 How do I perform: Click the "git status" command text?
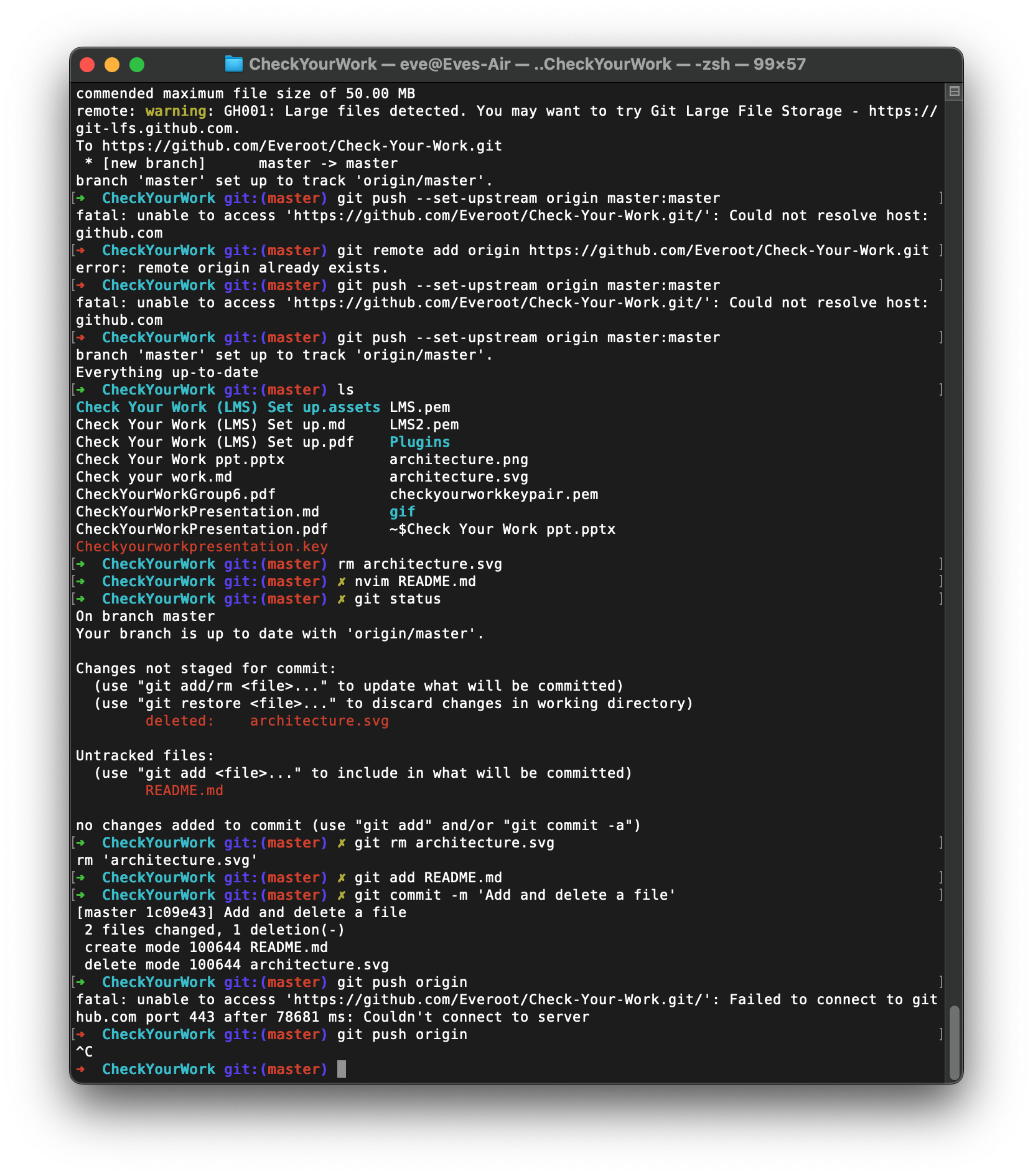(398, 599)
